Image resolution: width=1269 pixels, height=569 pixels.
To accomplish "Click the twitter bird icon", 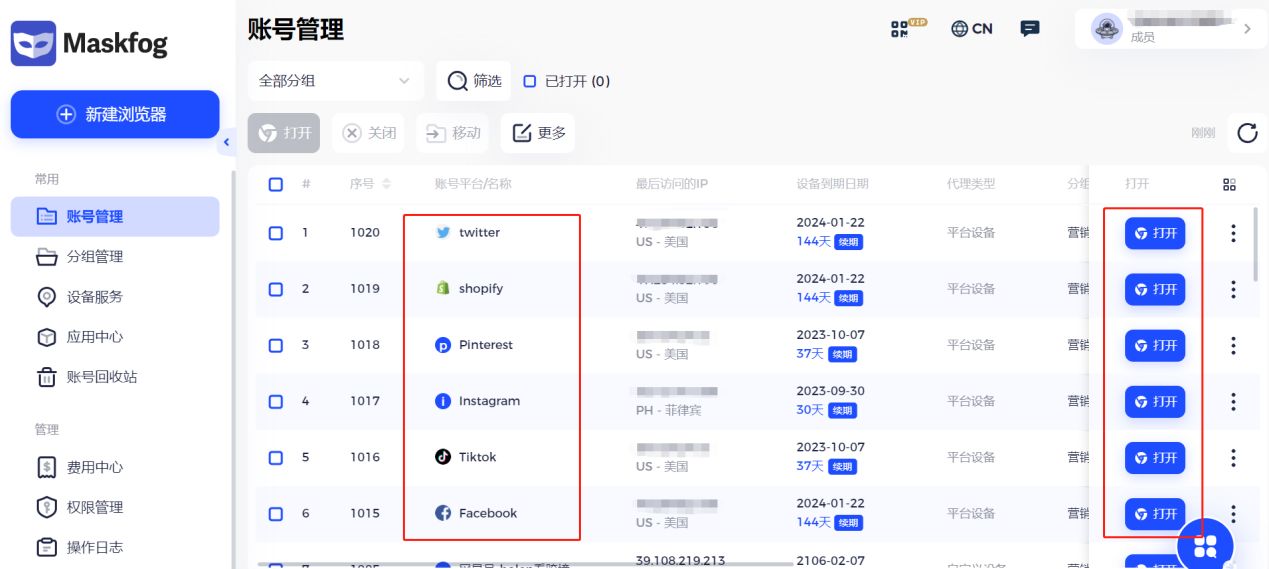I will tap(443, 232).
